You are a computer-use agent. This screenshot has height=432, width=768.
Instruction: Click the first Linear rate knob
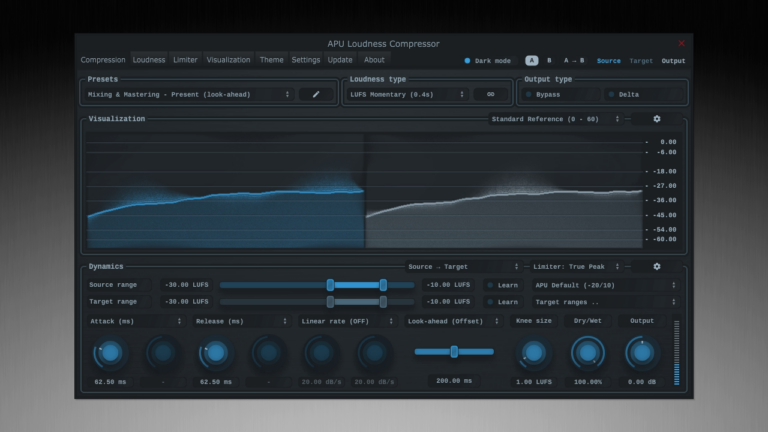point(321,353)
